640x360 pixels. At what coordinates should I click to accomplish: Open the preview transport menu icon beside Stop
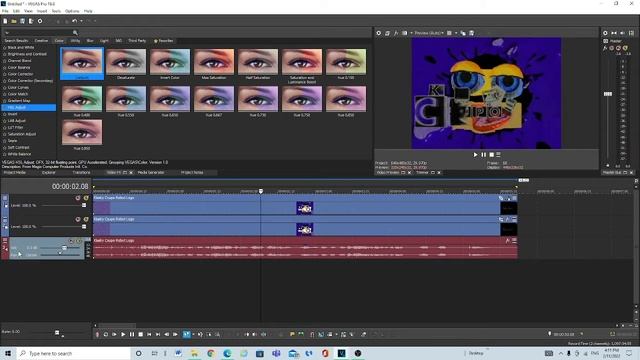click(x=498, y=155)
